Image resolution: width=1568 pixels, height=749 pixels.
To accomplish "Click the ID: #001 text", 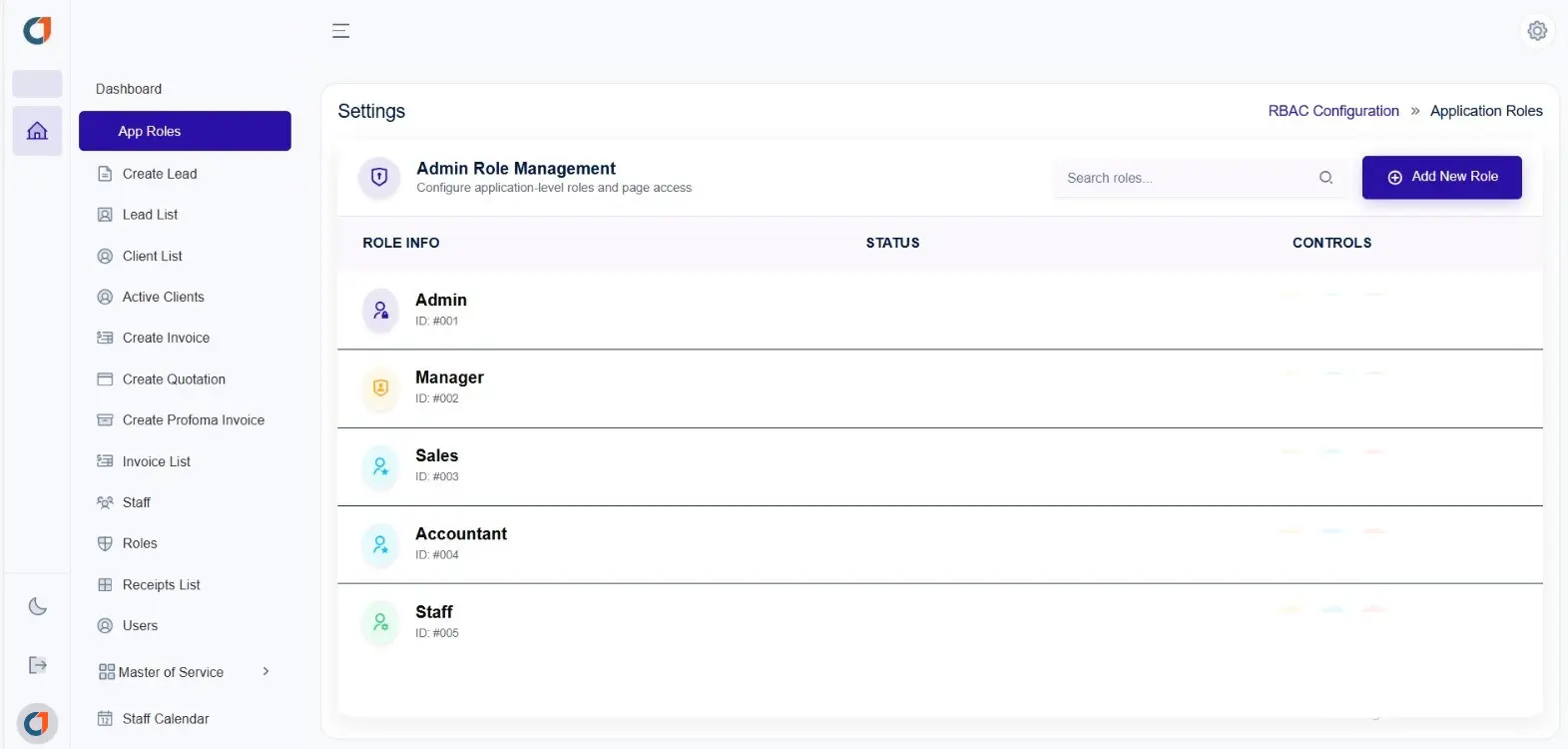I will click(437, 321).
